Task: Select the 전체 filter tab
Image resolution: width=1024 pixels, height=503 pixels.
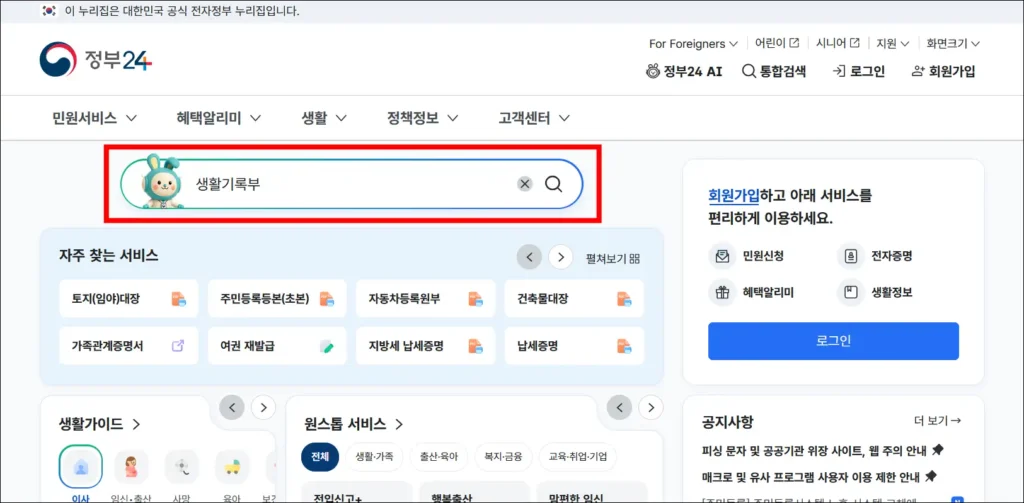Action: coord(320,457)
